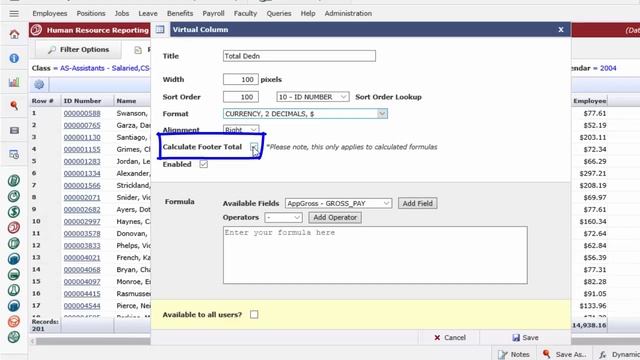Open the gray card icon in sidebar
This screenshot has width=640, height=360.
14,131
